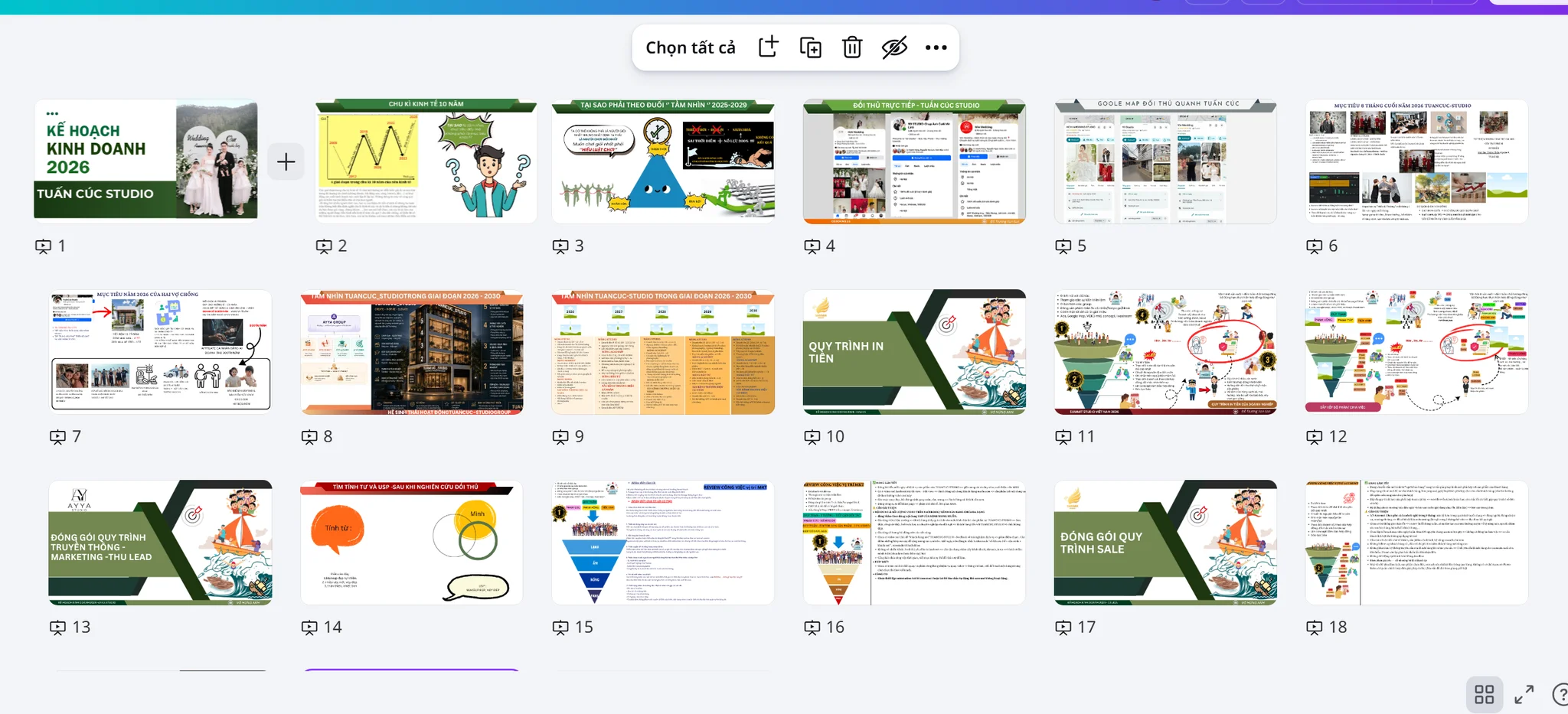
Task: Click the notes icon under slide 13
Action: click(57, 628)
